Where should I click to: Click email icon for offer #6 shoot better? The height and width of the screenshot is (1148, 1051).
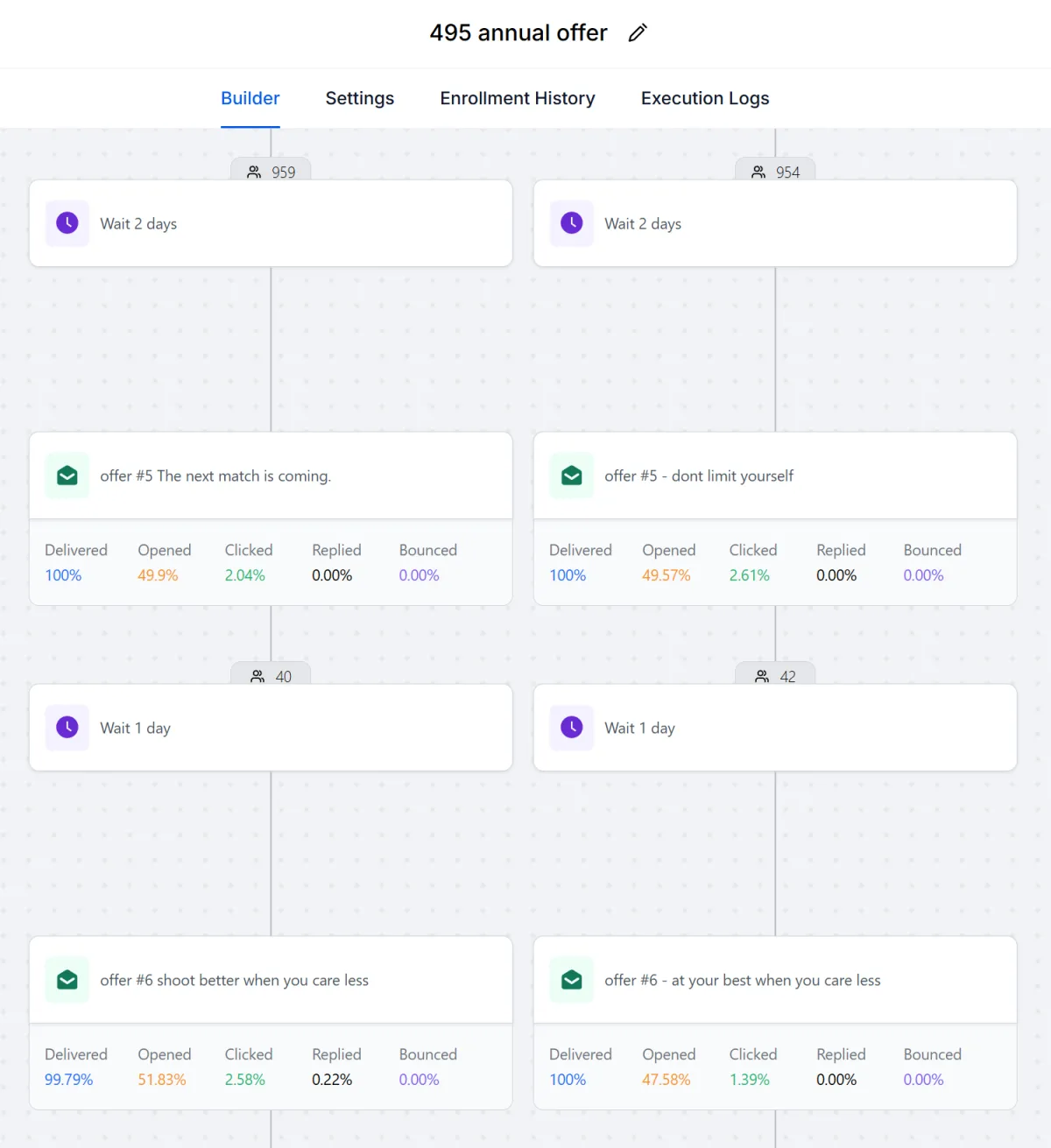pyautogui.click(x=67, y=980)
